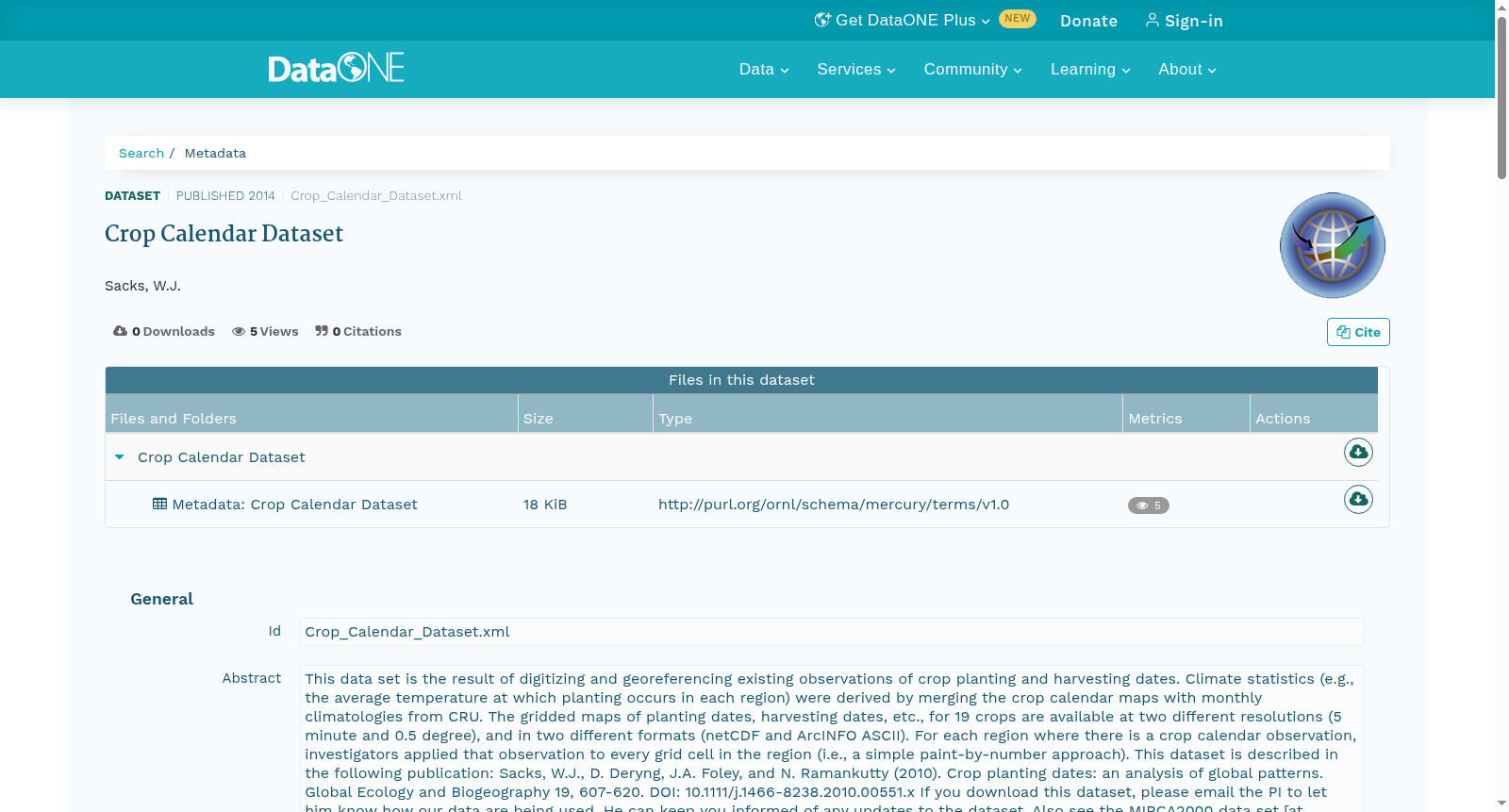
Task: Open the Community menu
Action: point(972,70)
